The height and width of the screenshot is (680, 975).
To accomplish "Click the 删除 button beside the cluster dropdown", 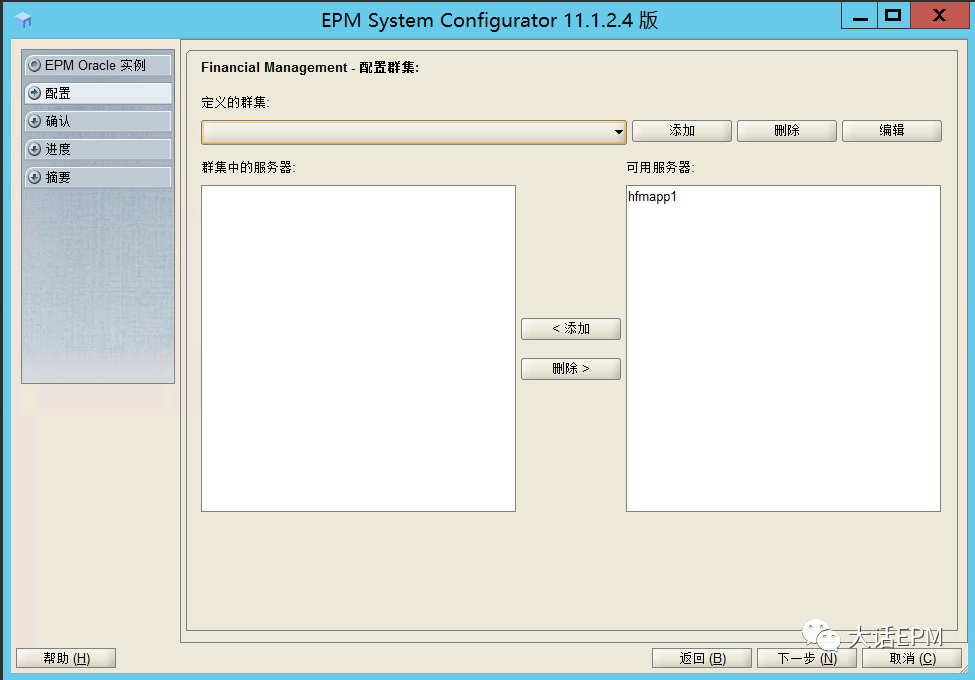I will pos(787,131).
